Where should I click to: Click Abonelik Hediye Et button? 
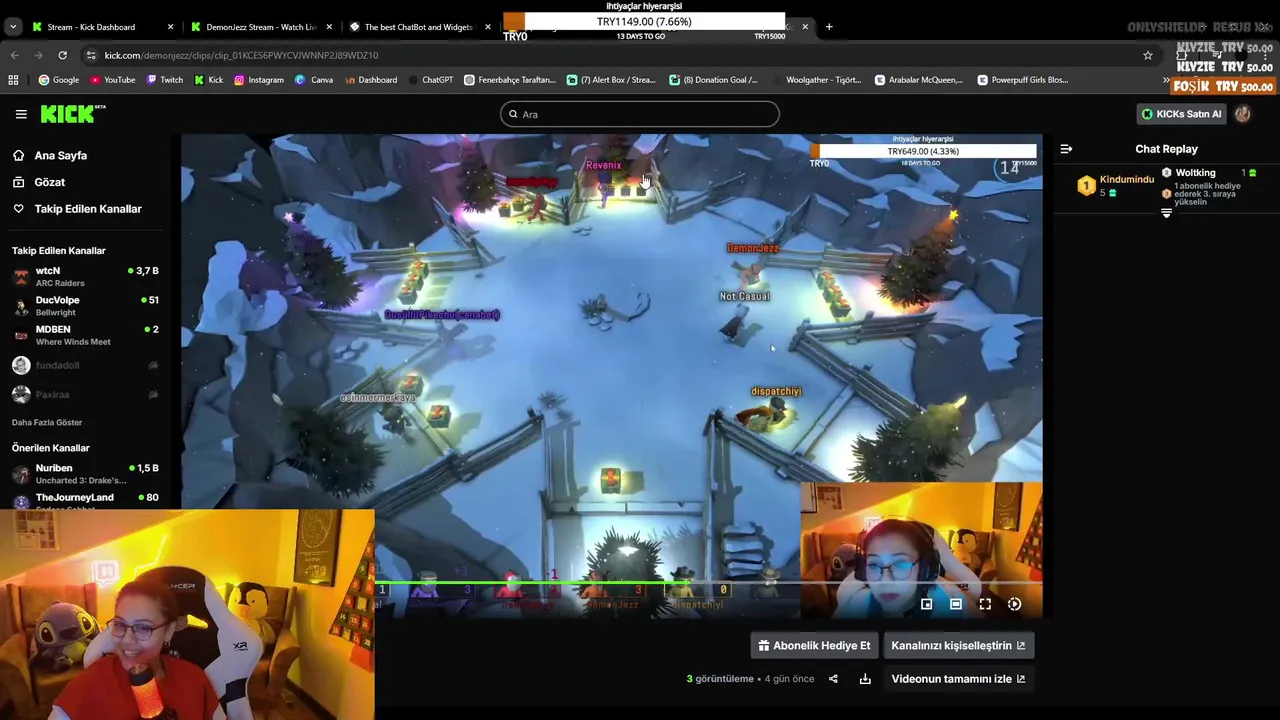tap(814, 645)
